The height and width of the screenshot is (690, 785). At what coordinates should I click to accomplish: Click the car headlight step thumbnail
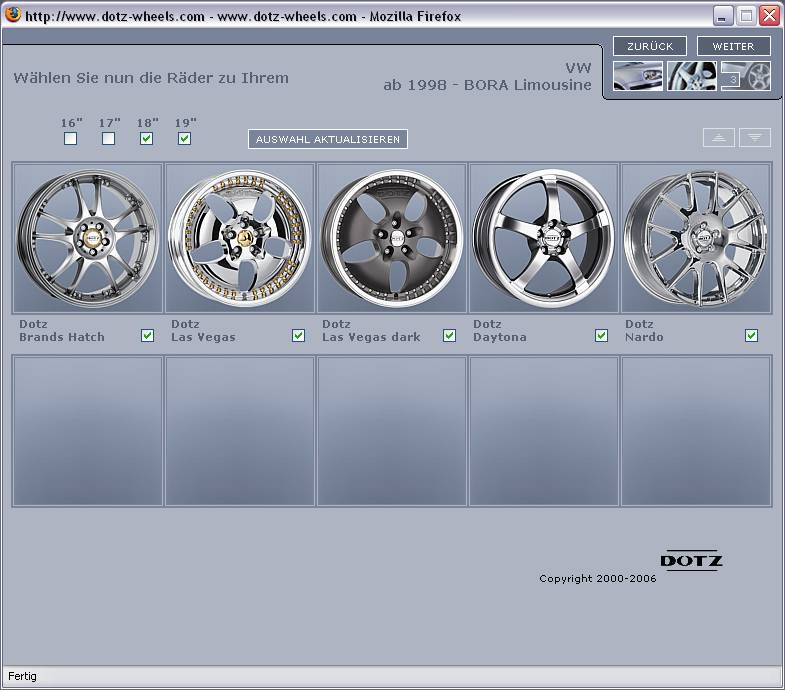pyautogui.click(x=637, y=76)
